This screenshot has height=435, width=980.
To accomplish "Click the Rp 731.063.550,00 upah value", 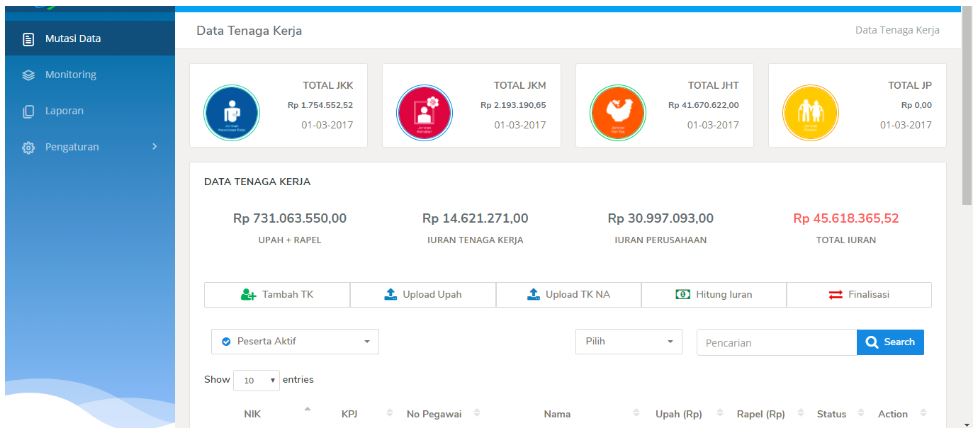I will tap(289, 219).
